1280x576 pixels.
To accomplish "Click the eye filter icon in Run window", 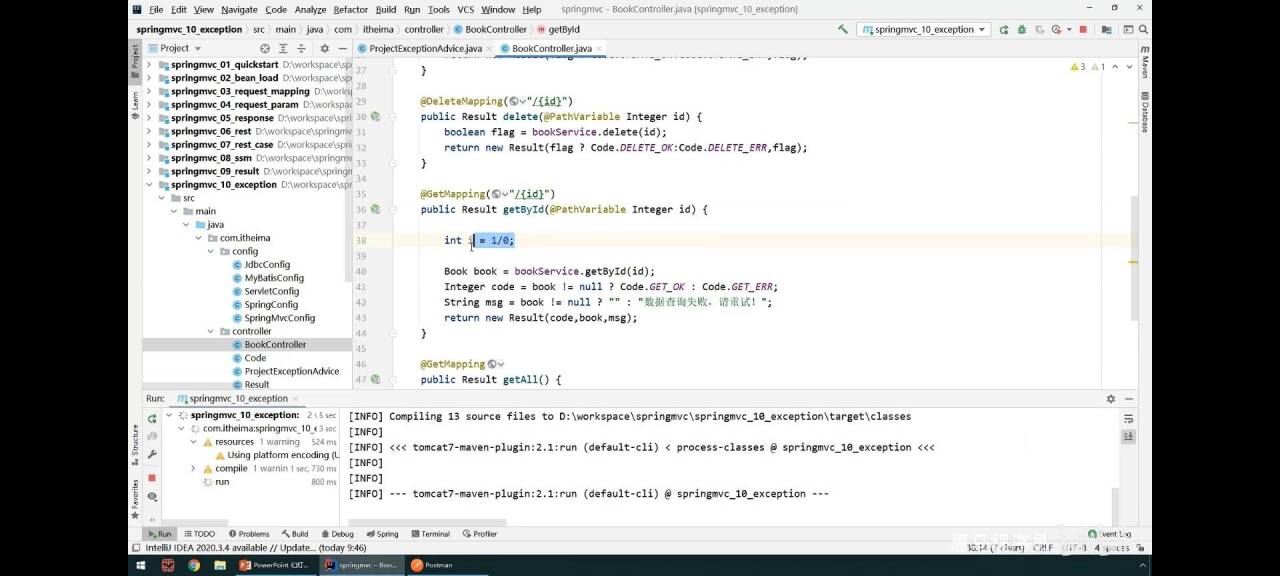I will tap(152, 496).
